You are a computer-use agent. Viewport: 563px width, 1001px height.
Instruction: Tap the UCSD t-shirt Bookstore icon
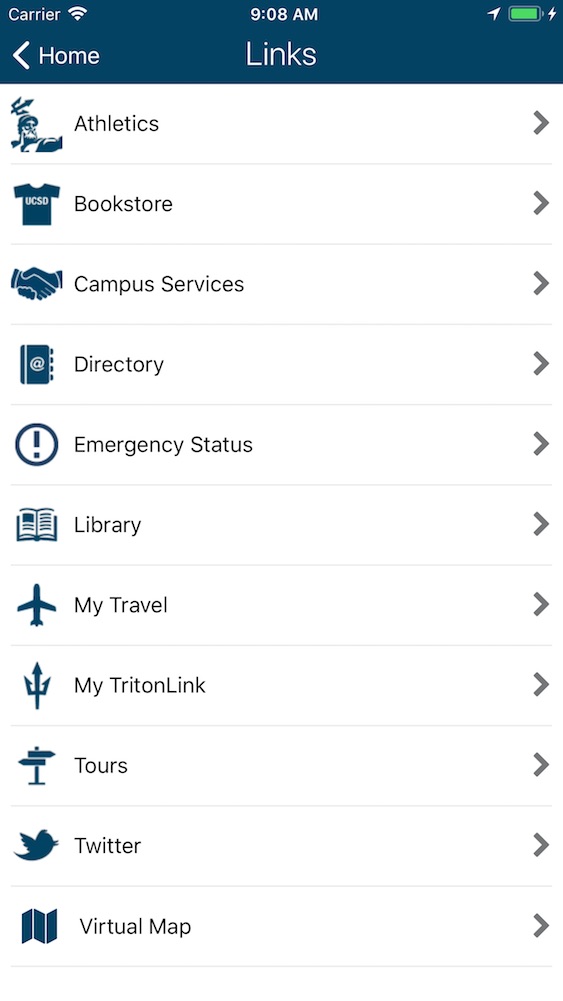36,204
